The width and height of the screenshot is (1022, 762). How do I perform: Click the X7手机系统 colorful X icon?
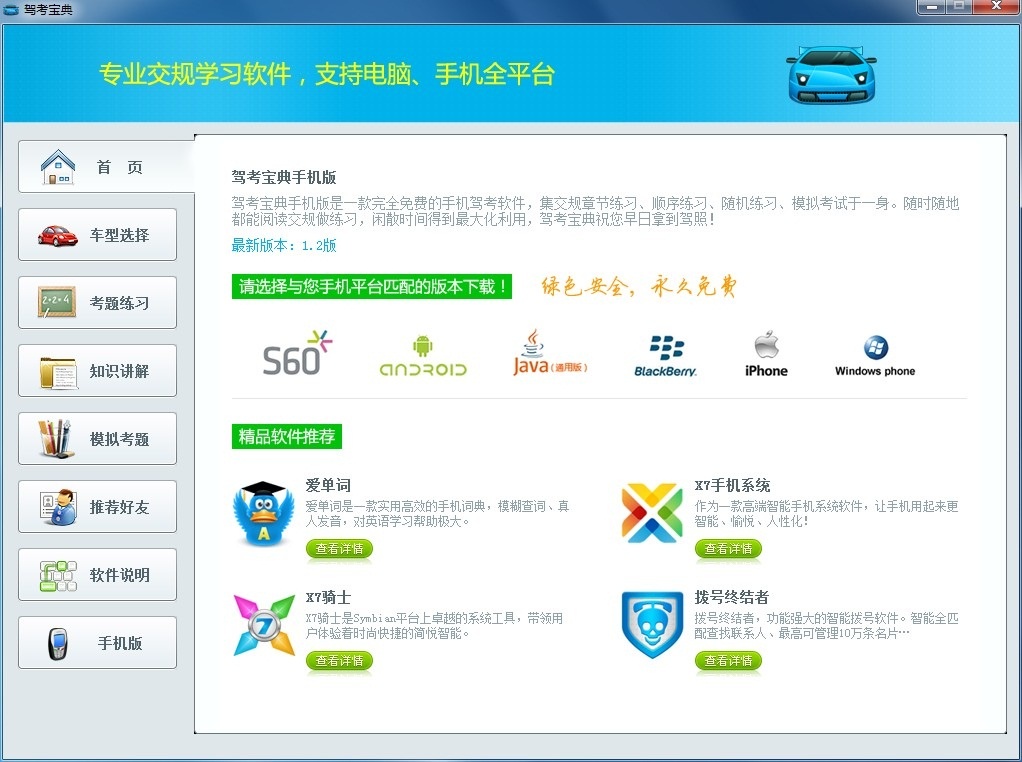[x=652, y=513]
